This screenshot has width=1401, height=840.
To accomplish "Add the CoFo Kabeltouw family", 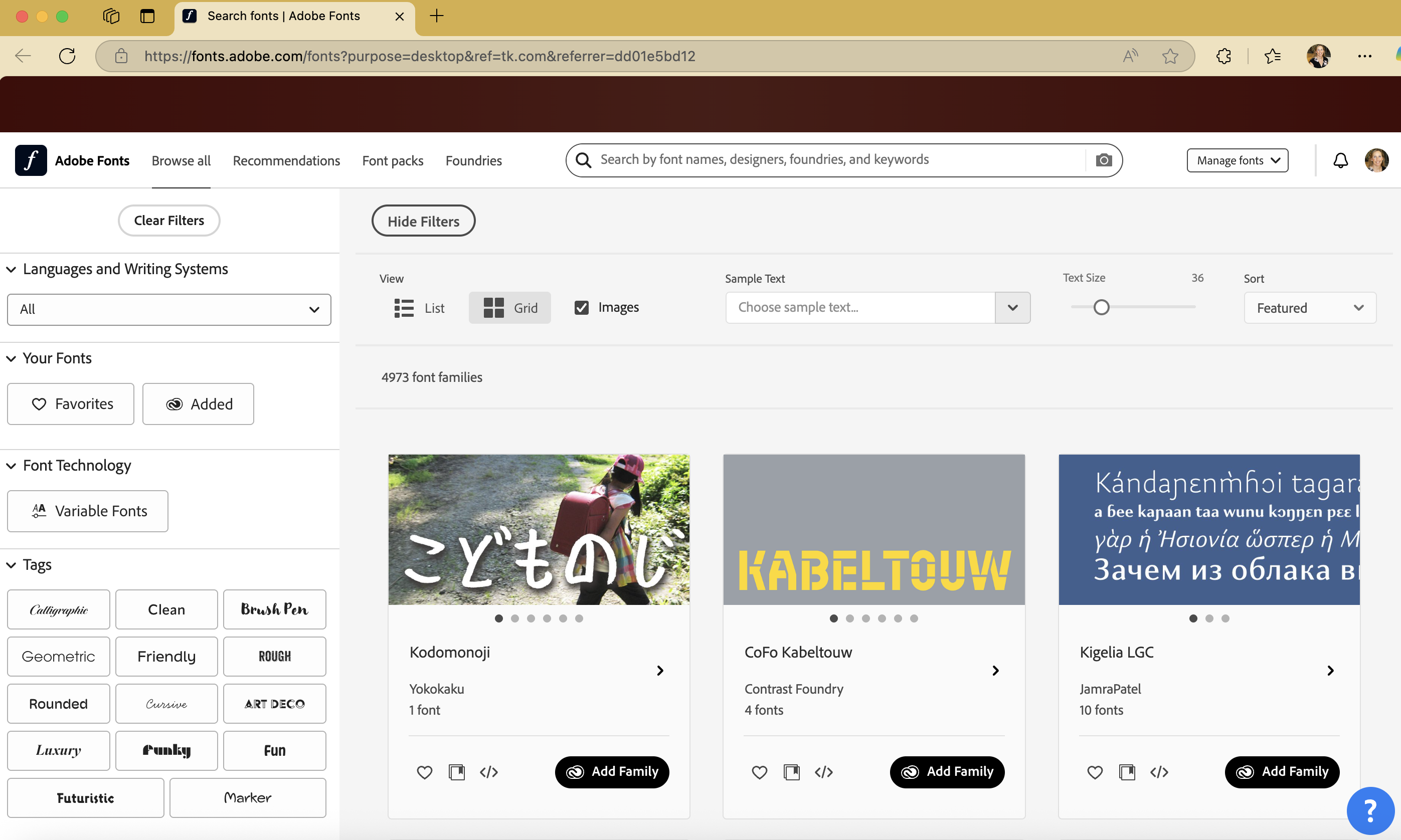I will pyautogui.click(x=947, y=772).
